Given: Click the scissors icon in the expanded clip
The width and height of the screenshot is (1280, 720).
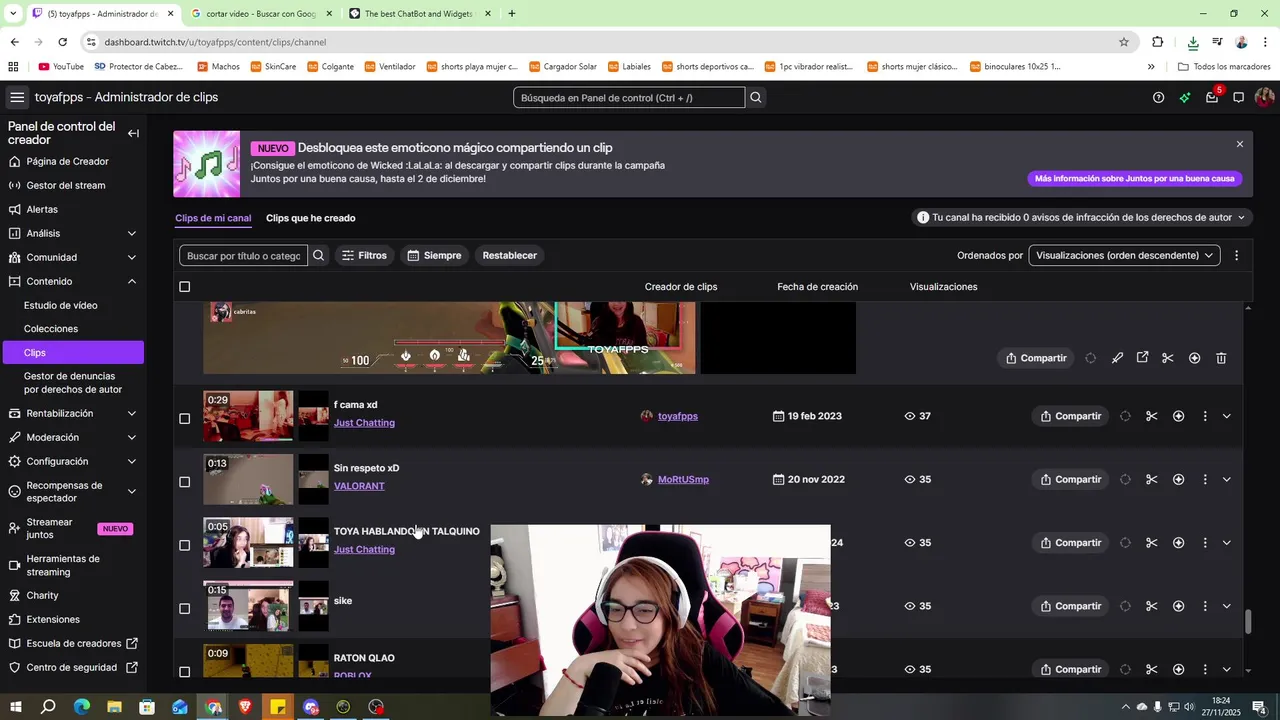Looking at the screenshot, I should coord(1167,358).
